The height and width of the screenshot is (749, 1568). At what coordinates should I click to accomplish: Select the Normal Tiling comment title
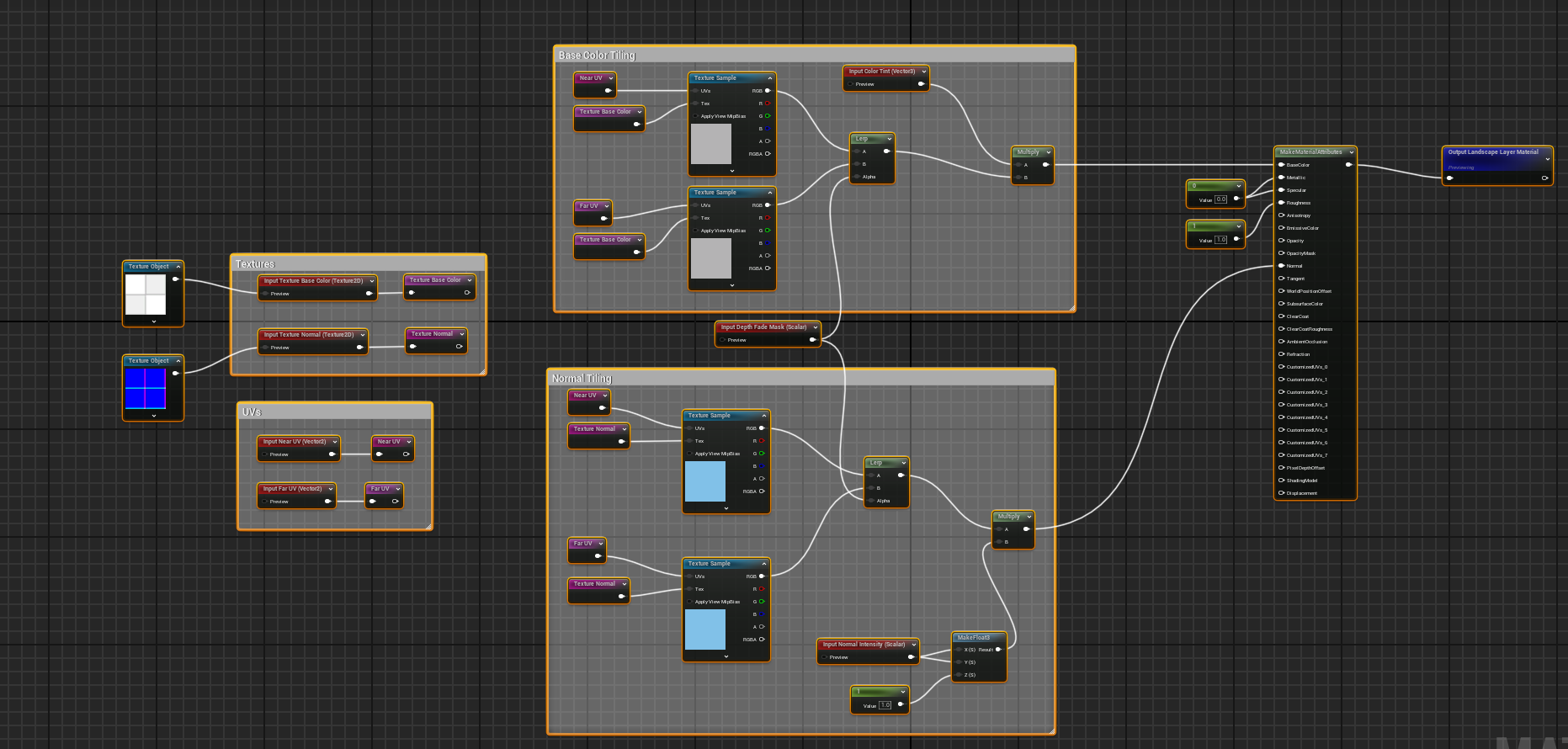pos(582,379)
